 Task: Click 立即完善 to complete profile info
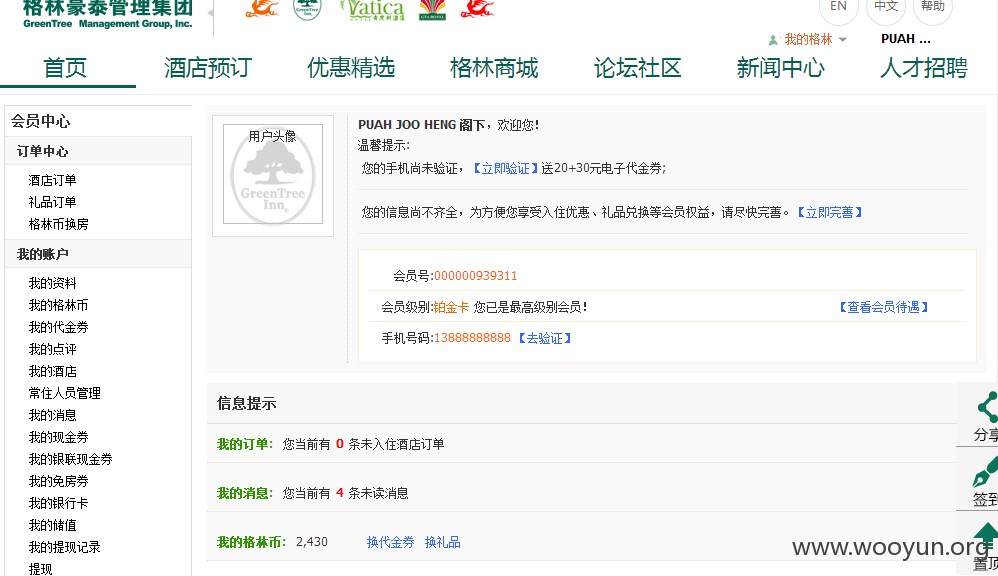coord(829,213)
